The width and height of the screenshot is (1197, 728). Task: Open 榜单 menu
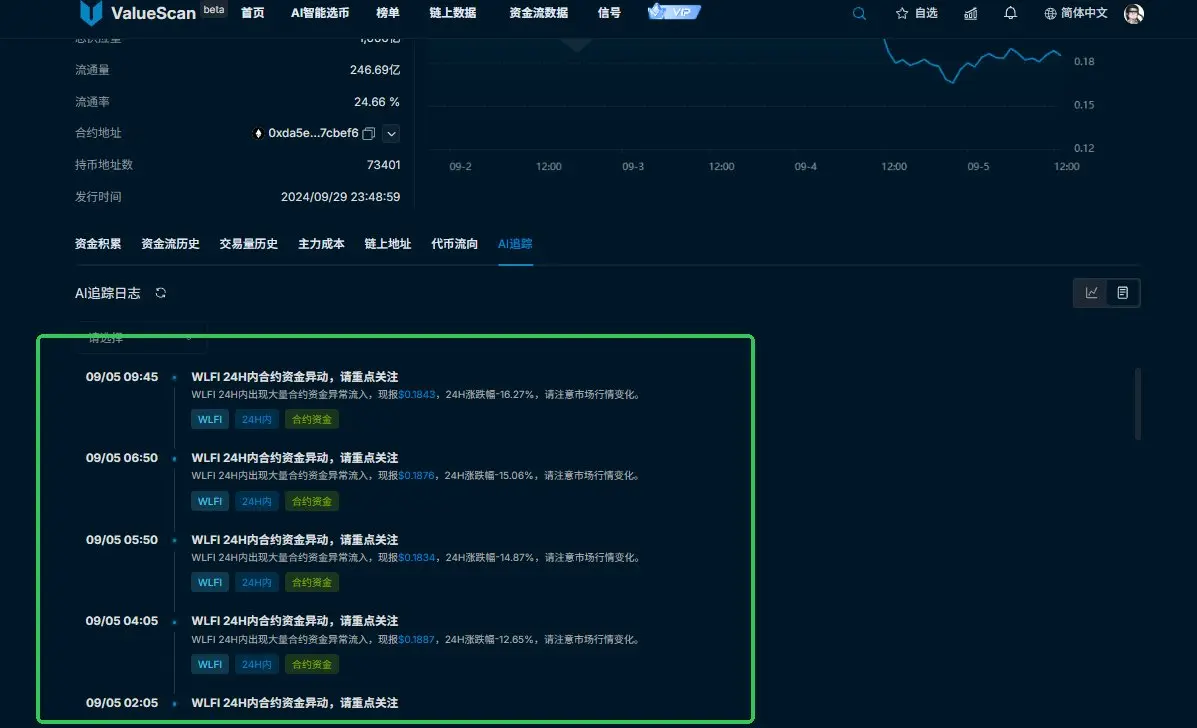(388, 13)
